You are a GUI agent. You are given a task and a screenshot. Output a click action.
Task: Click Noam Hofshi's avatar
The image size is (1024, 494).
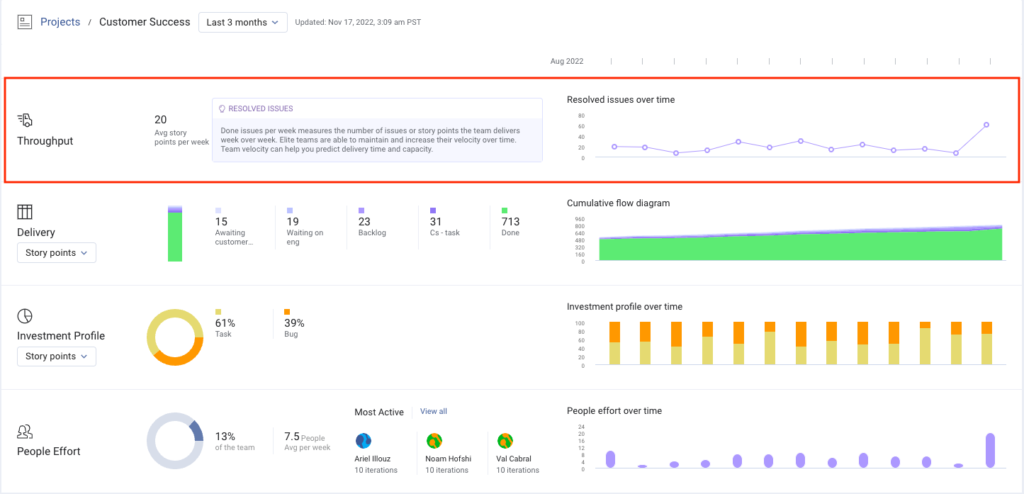point(434,440)
